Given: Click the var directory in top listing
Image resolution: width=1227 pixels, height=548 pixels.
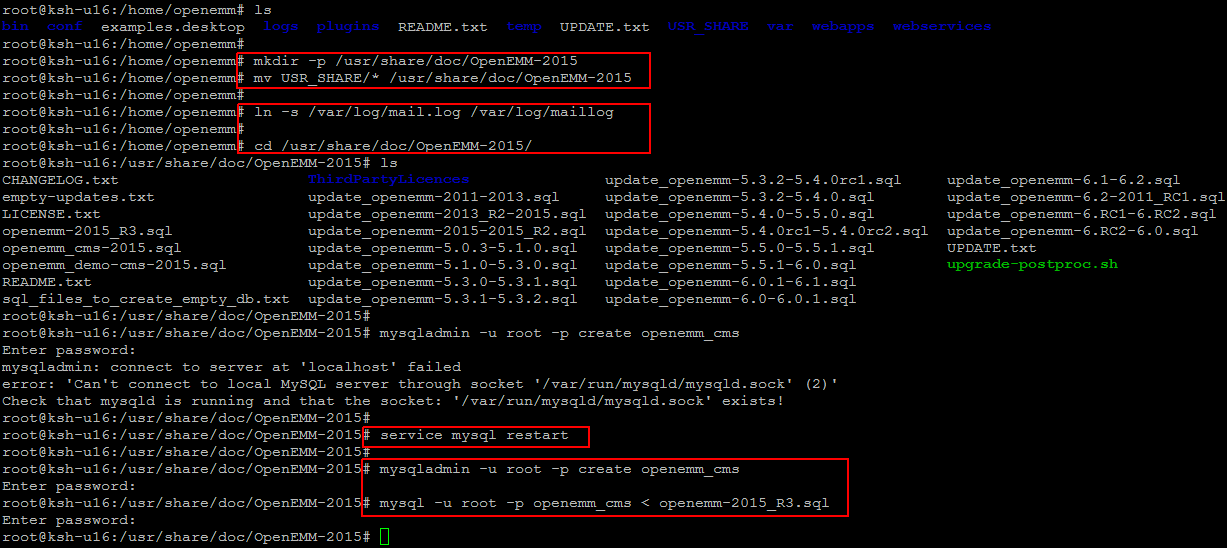Looking at the screenshot, I should point(780,27).
